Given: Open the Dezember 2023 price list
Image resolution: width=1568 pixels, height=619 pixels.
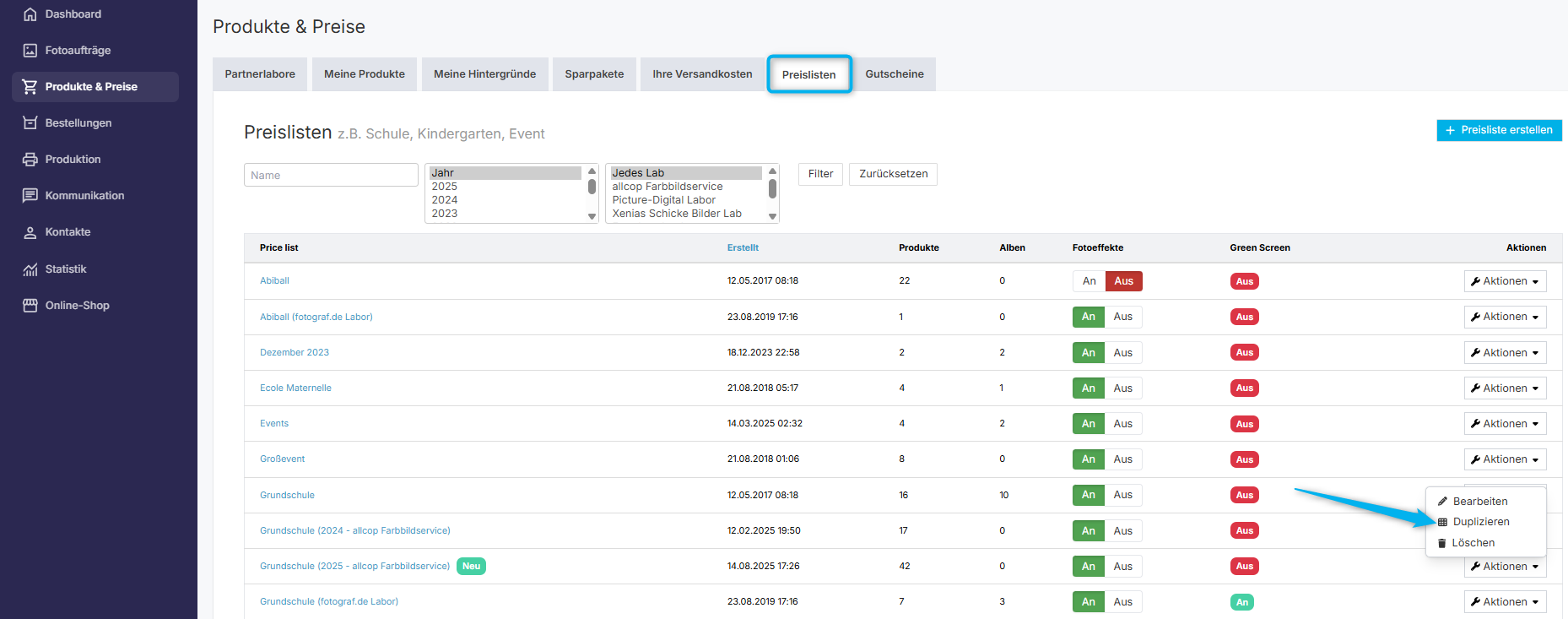Looking at the screenshot, I should [x=295, y=353].
